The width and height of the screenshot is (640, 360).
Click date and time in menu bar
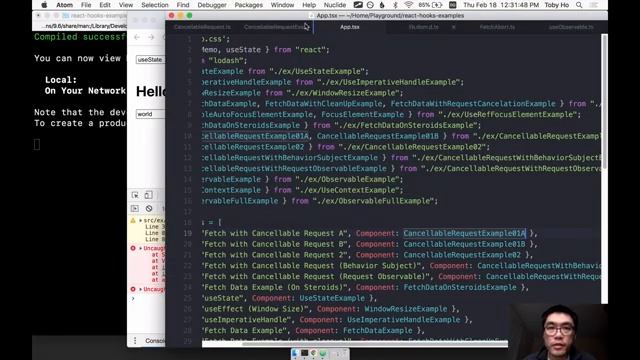pyautogui.click(x=501, y=5)
